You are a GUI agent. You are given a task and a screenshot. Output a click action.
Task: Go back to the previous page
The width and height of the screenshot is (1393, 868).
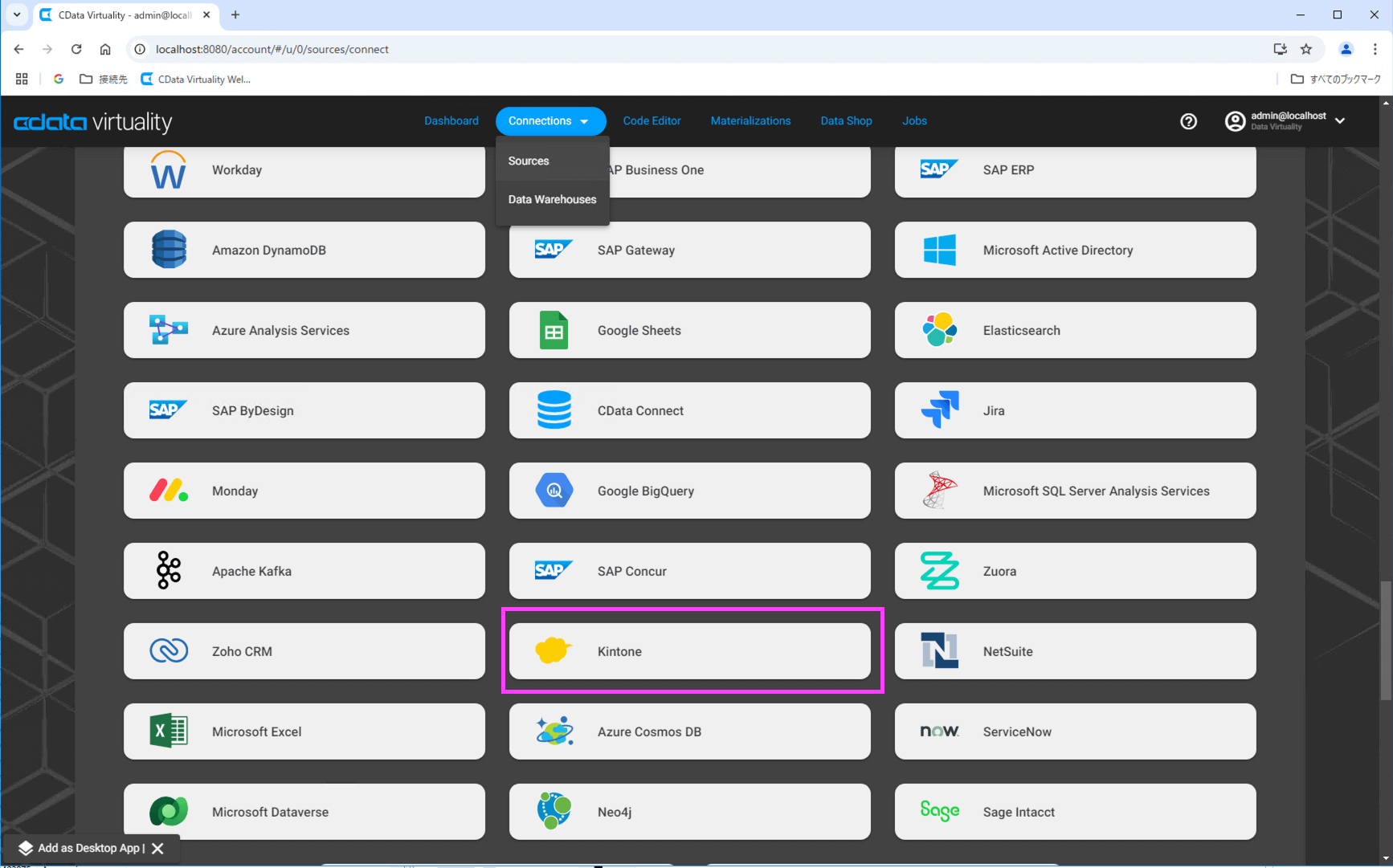(x=18, y=49)
